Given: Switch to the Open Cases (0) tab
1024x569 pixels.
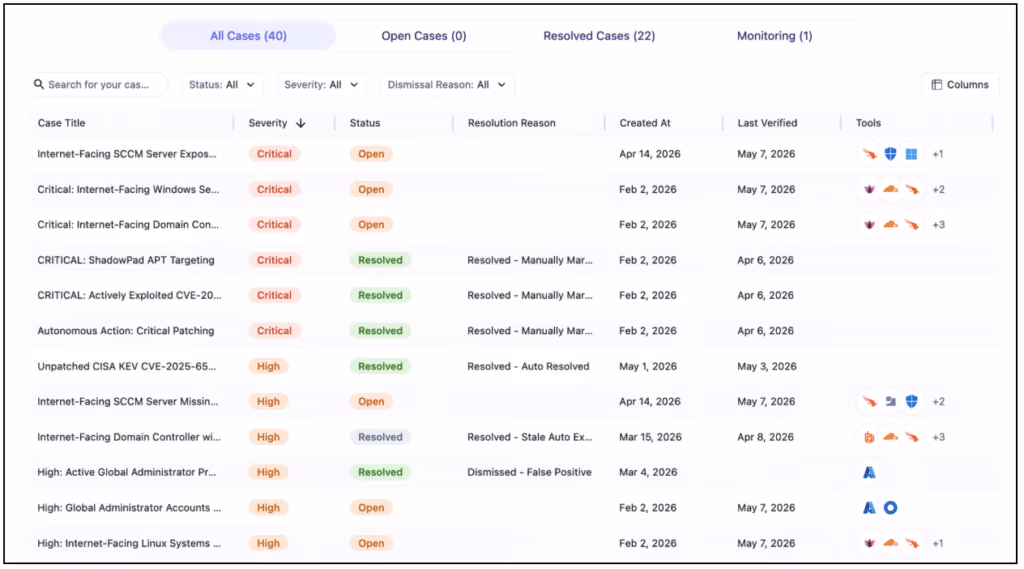Looking at the screenshot, I should click(424, 36).
